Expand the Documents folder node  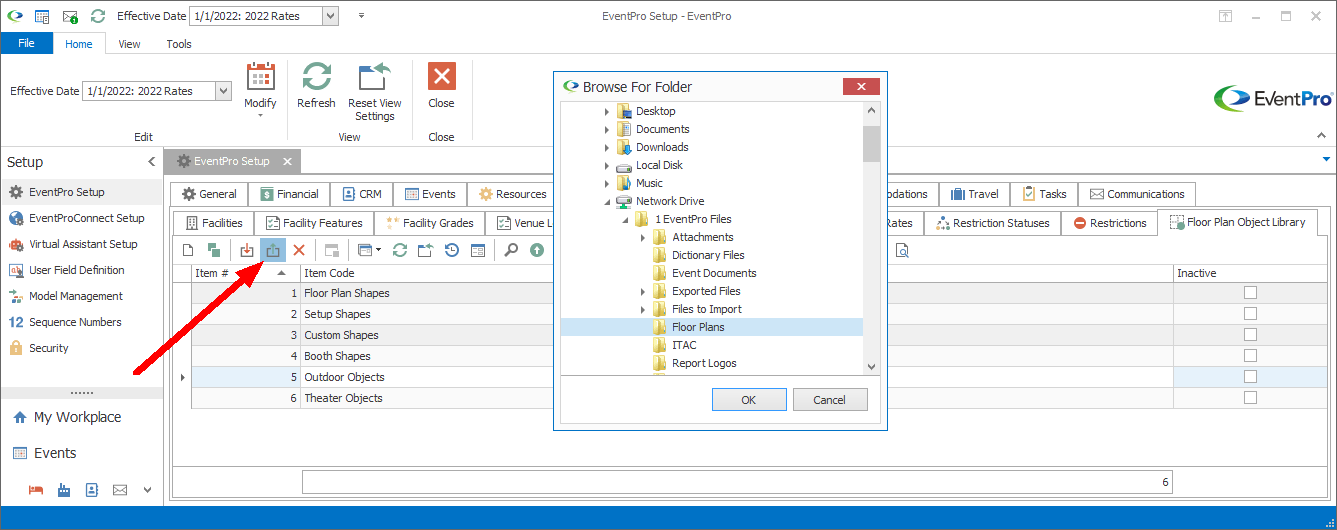(607, 129)
